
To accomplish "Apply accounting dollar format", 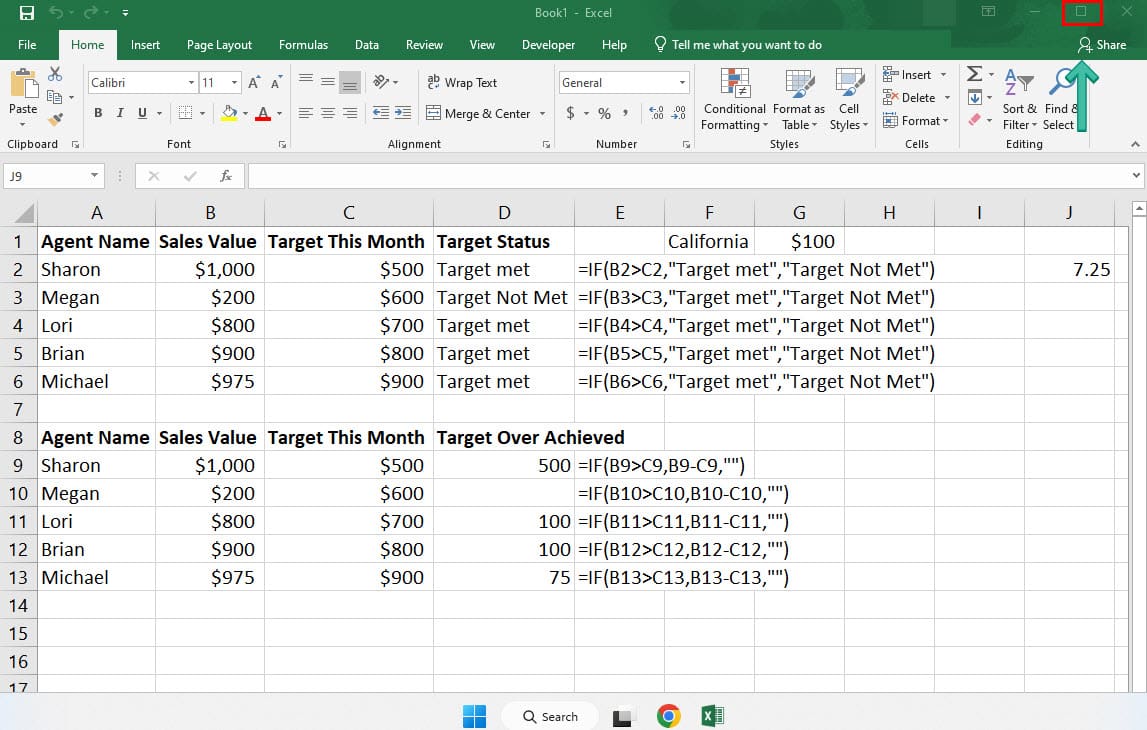I will click(571, 113).
